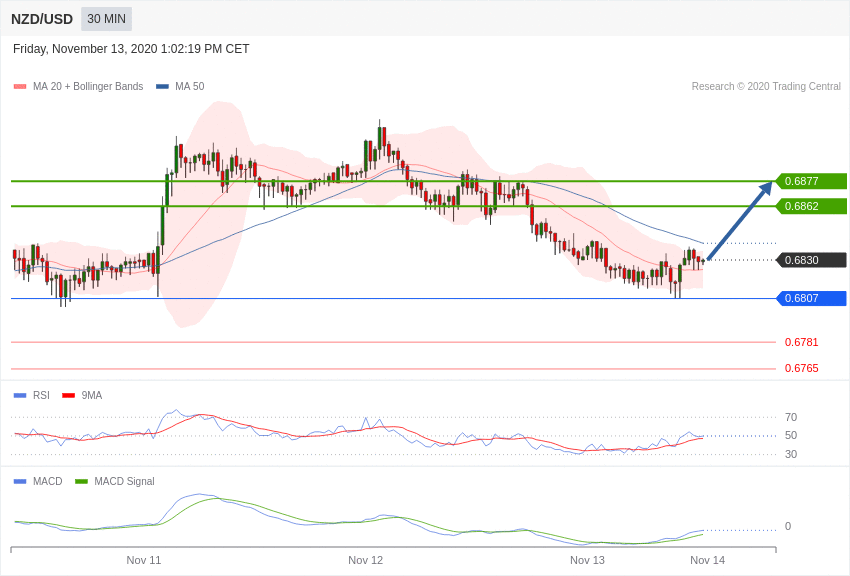The height and width of the screenshot is (576, 850).
Task: Click the RSI blue legend swatch
Action: tap(20, 396)
